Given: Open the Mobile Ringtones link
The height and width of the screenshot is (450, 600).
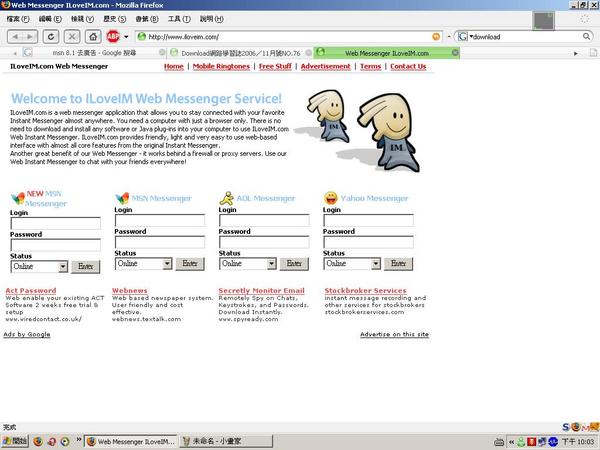Looking at the screenshot, I should tap(221, 67).
